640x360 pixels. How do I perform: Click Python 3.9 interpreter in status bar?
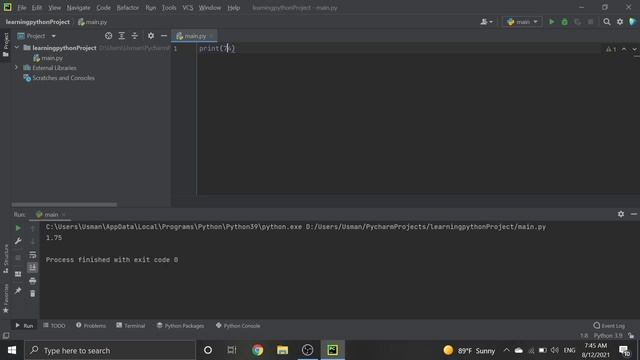point(608,336)
